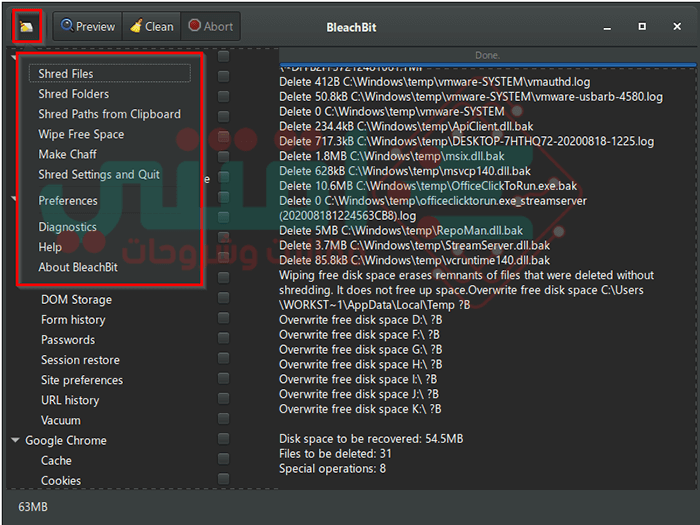The image size is (700, 525).
Task: Choose Shred Settings and Quit
Action: pos(99,175)
